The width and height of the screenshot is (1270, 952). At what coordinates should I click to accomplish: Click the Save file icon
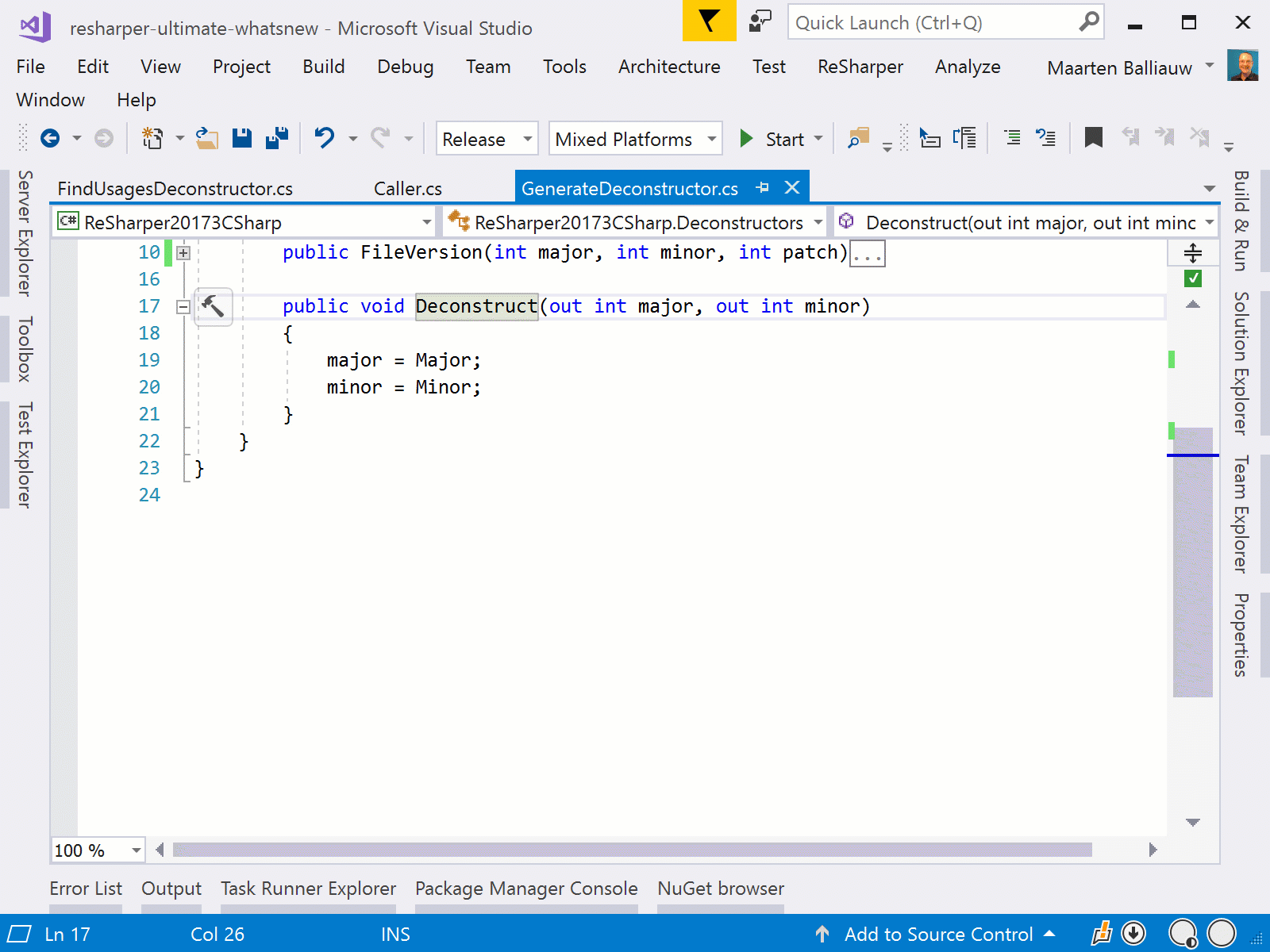click(242, 138)
